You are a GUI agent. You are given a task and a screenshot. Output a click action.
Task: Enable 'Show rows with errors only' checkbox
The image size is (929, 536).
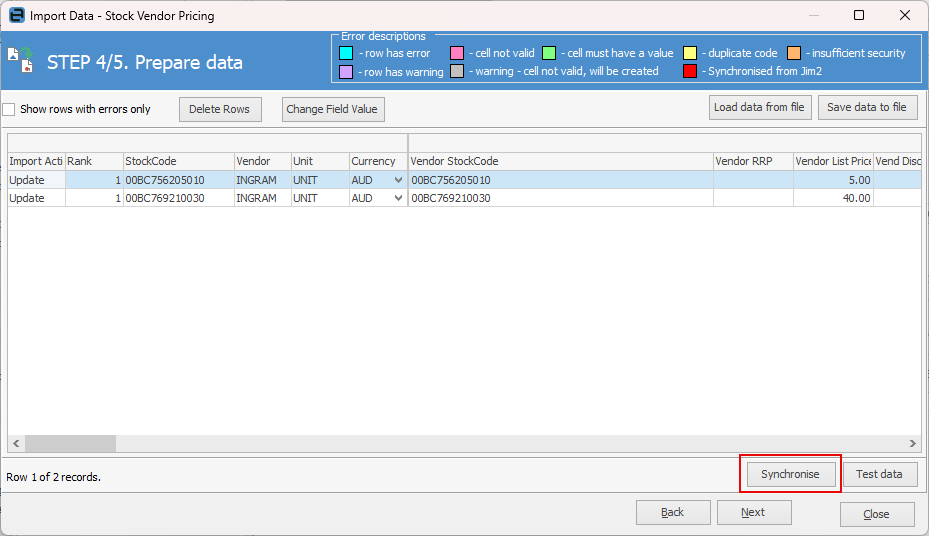(x=9, y=109)
